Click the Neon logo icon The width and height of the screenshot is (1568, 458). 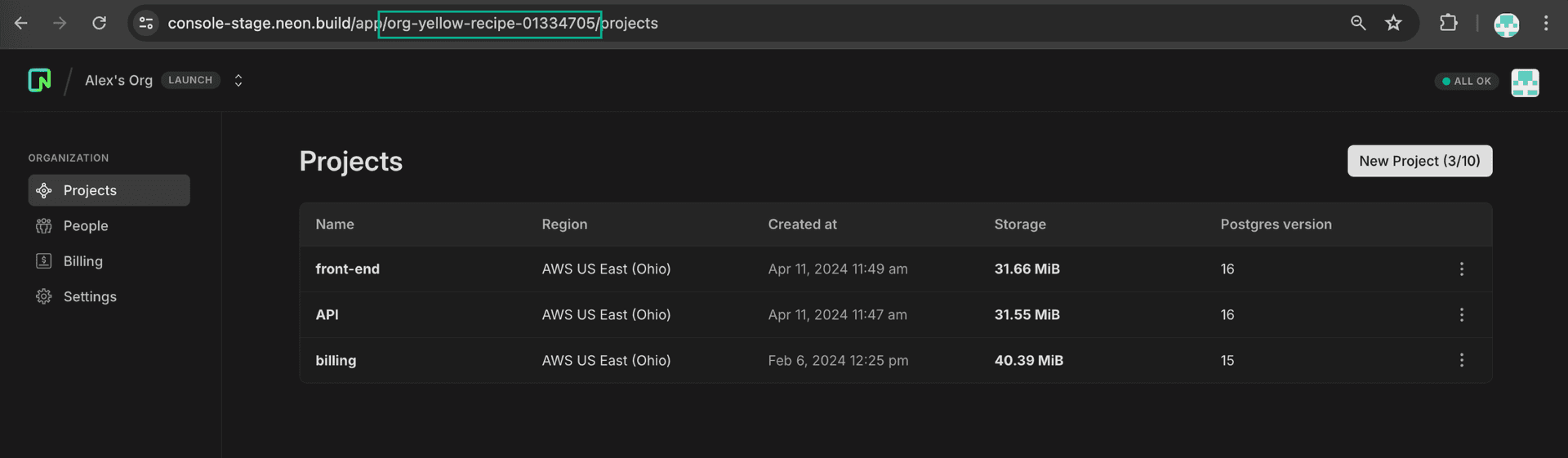[39, 80]
